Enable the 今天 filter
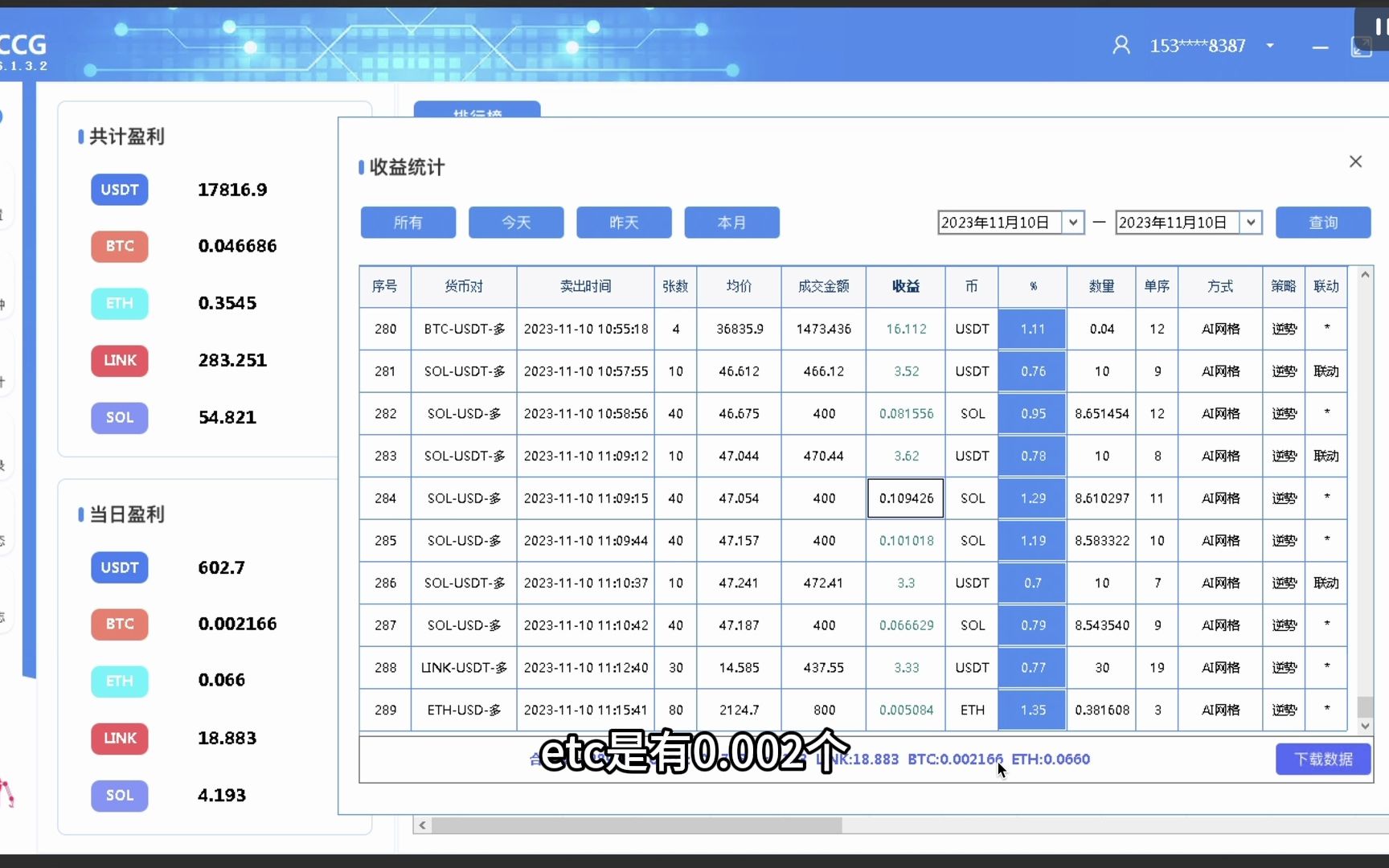Viewport: 1389px width, 868px height. tap(515, 223)
